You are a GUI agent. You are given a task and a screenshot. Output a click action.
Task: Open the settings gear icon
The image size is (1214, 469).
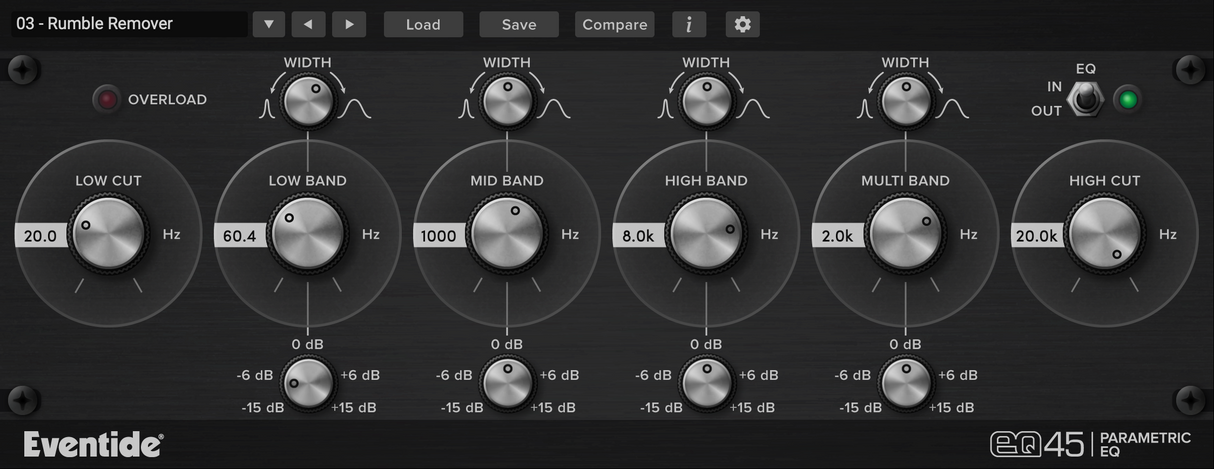pyautogui.click(x=742, y=24)
